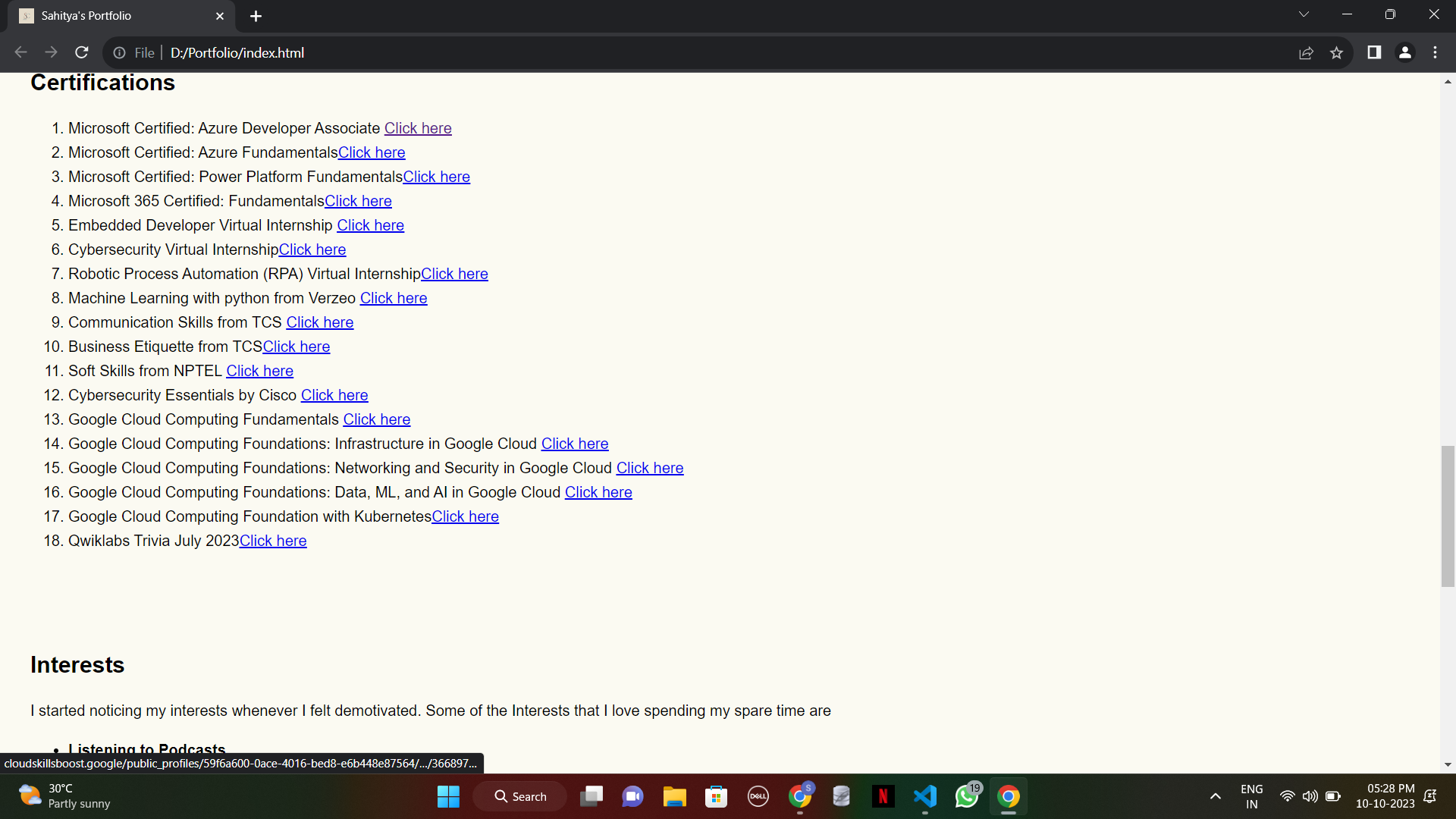Bookmark this page with star icon

[x=1336, y=52]
